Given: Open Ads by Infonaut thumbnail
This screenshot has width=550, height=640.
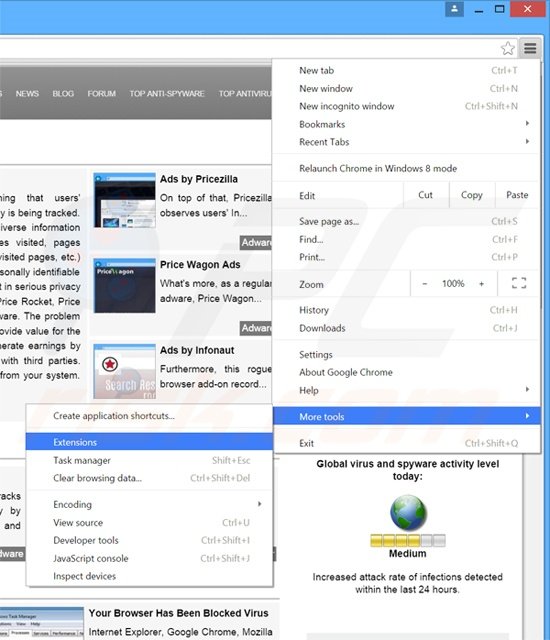Looking at the screenshot, I should 124,371.
